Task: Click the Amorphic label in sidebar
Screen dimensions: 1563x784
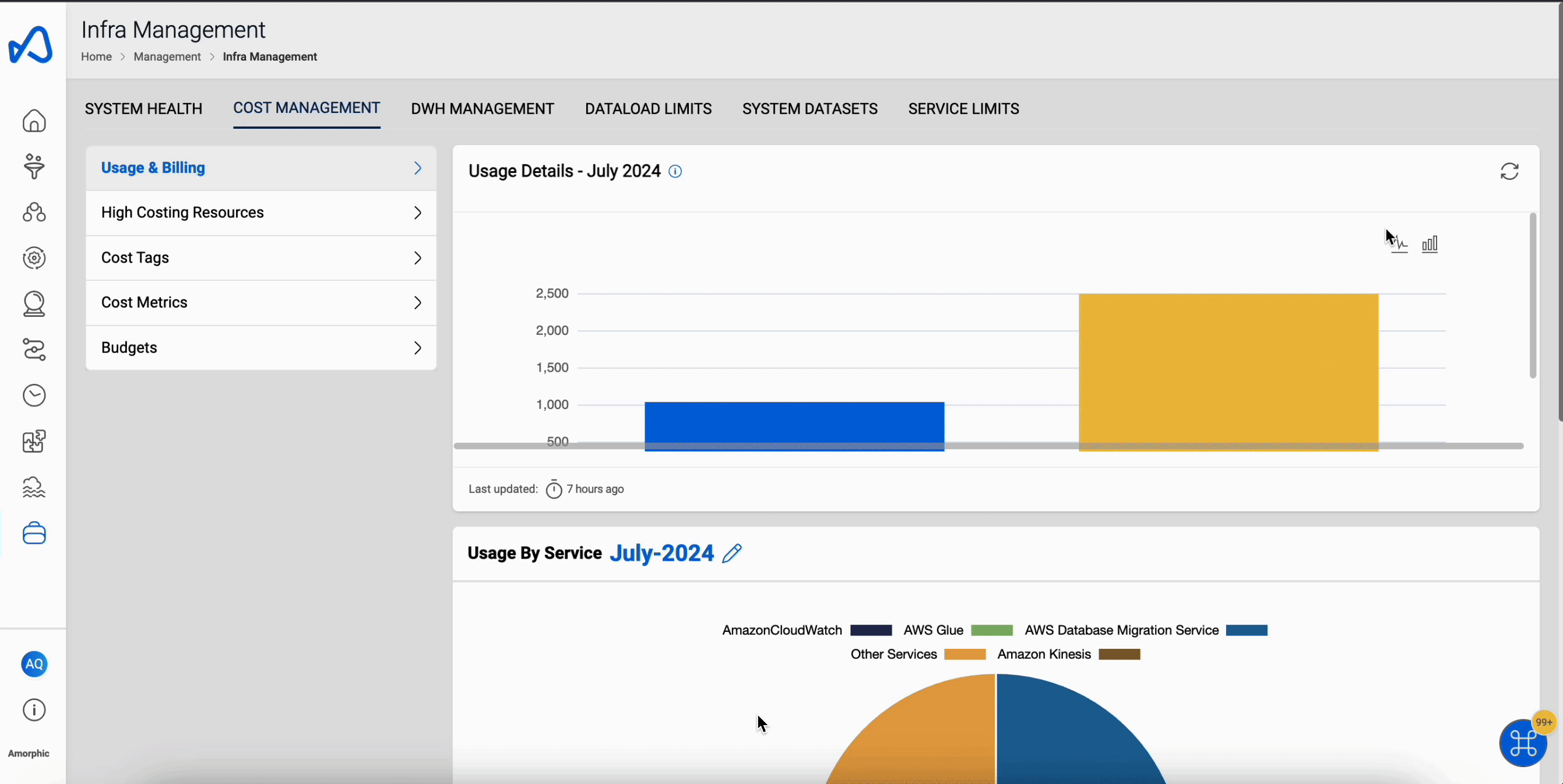Action: pyautogui.click(x=29, y=753)
